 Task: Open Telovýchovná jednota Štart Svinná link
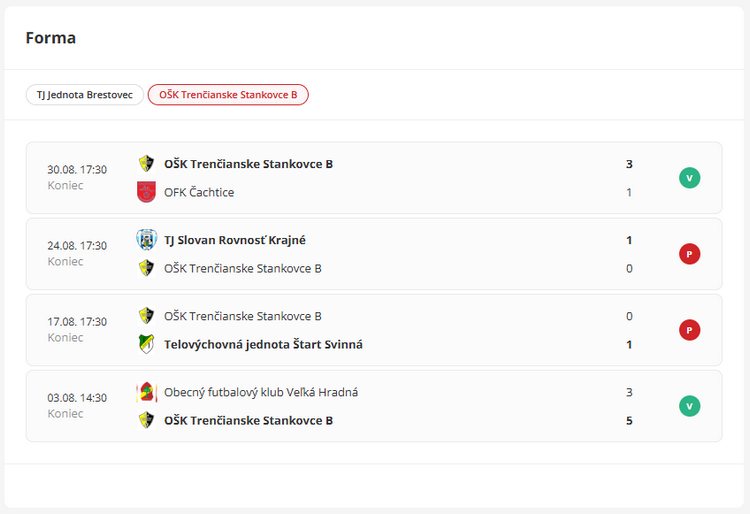[x=263, y=344]
